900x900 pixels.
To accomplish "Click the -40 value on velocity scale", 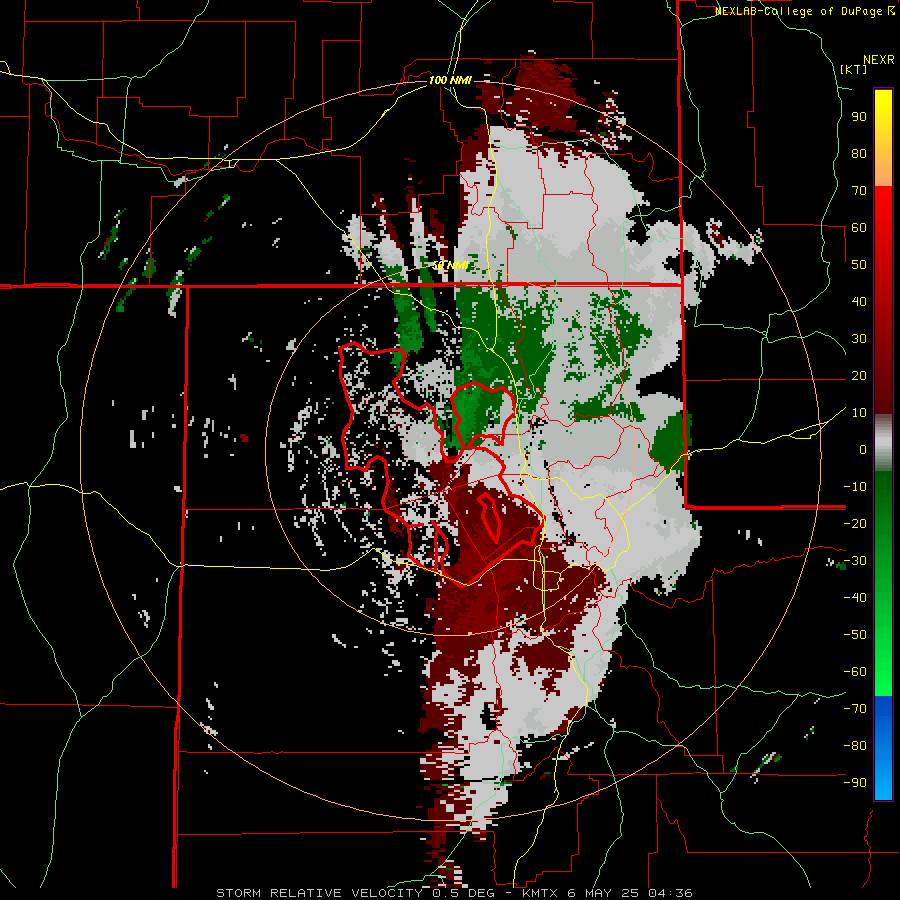I will (855, 598).
